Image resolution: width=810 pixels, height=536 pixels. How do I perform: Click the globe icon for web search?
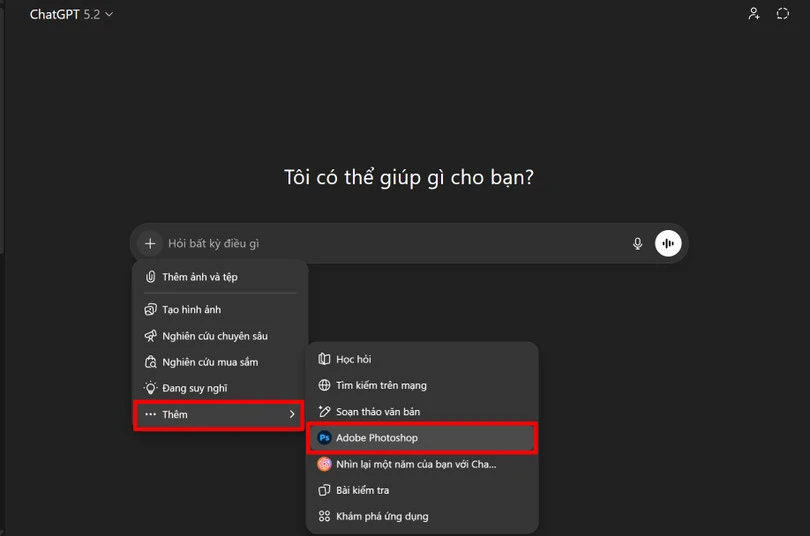click(324, 385)
